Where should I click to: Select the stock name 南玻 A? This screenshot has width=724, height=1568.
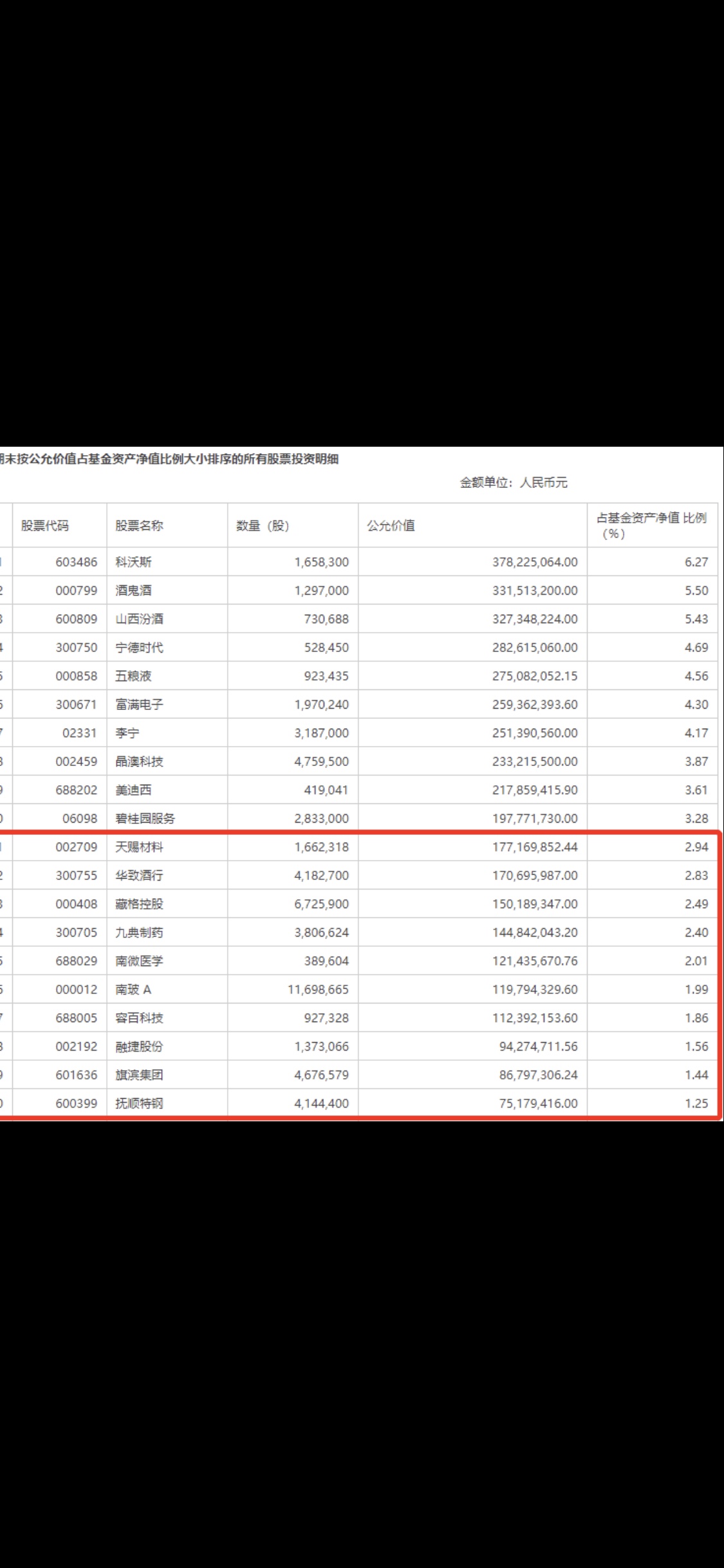point(133,989)
